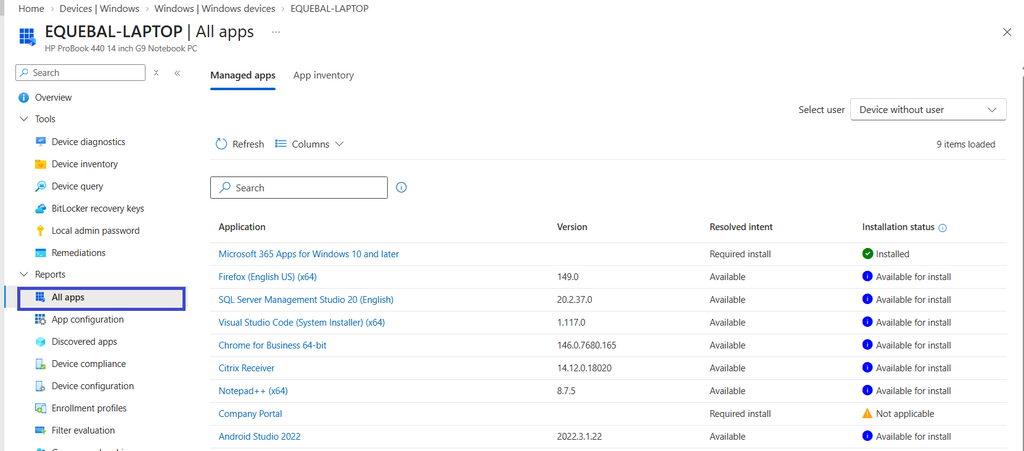Image resolution: width=1024 pixels, height=451 pixels.
Task: Close the All apps pane with X
Action: pyautogui.click(x=1007, y=32)
